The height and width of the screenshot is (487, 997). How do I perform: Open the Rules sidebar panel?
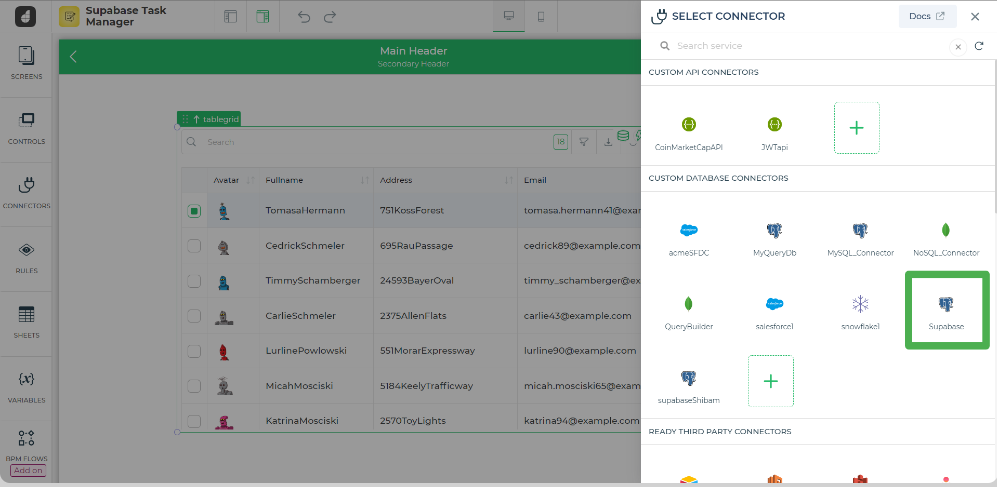pos(27,256)
